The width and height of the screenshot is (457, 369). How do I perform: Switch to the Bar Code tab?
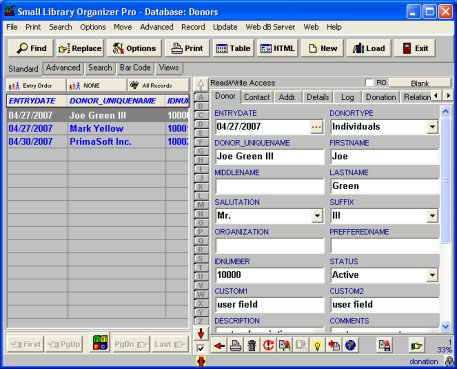[135, 68]
